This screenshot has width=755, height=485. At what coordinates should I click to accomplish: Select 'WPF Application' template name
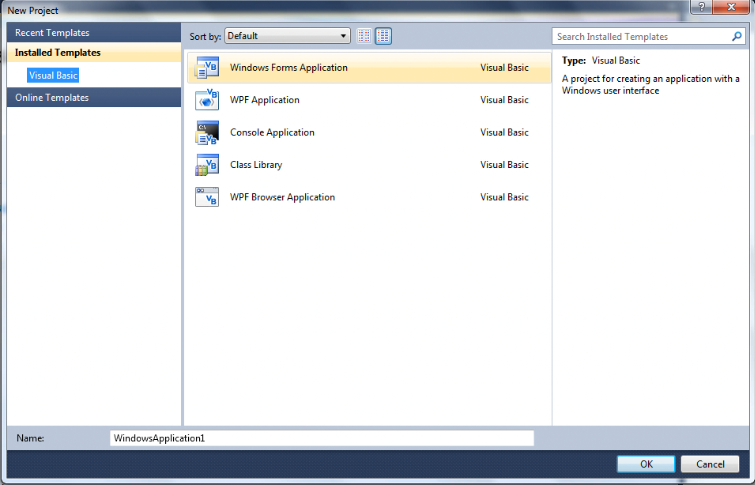tap(264, 100)
